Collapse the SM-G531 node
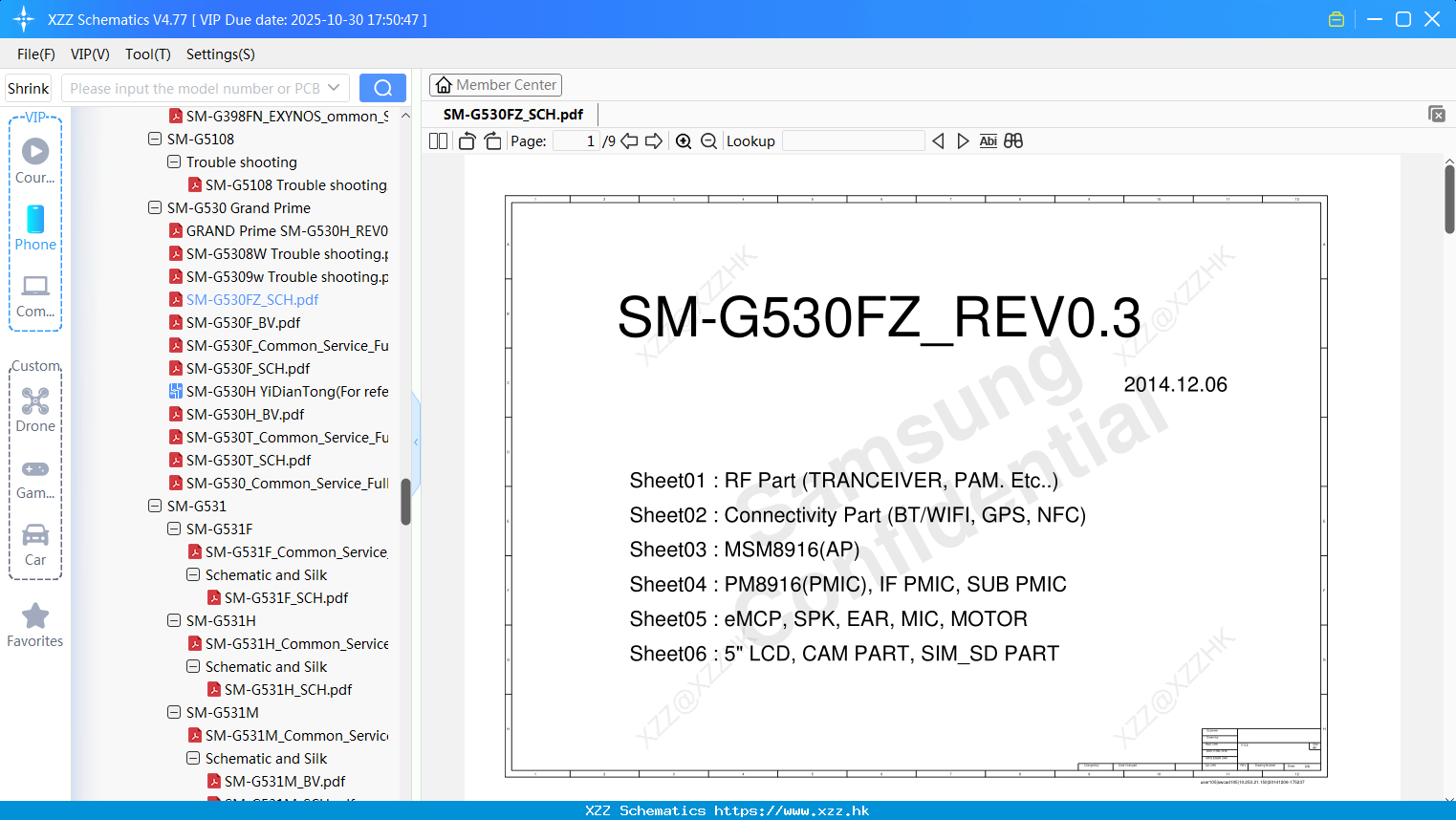1456x820 pixels. click(155, 506)
